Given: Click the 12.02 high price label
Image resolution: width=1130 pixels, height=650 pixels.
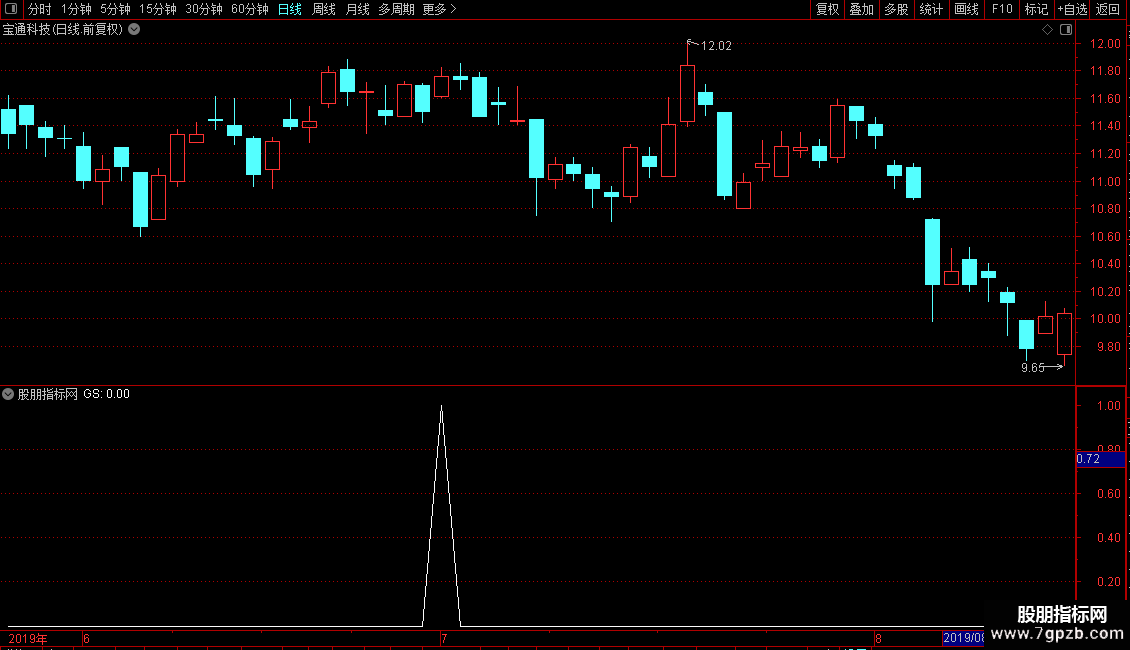Looking at the screenshot, I should [x=716, y=46].
